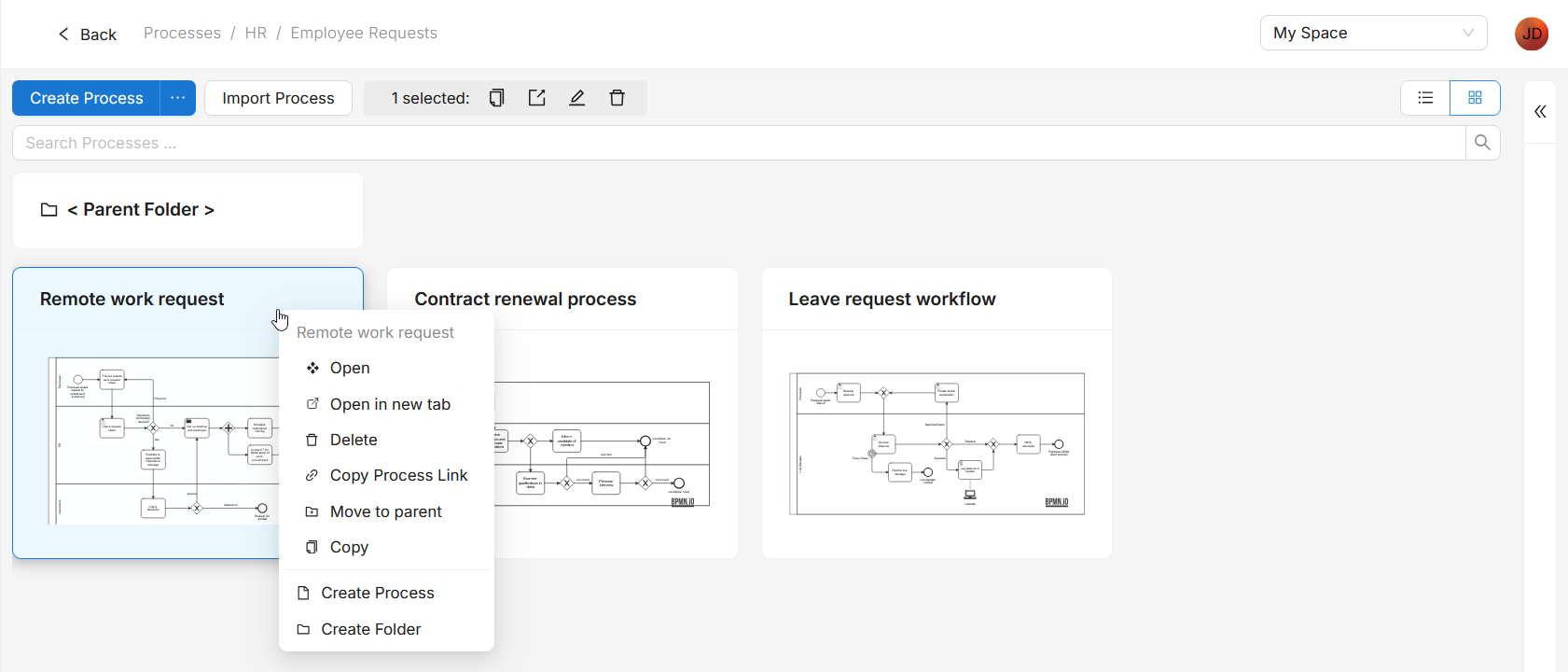Viewport: 1568px width, 672px height.
Task: Expand the Create Process more-options ellipsis
Action: tap(177, 98)
